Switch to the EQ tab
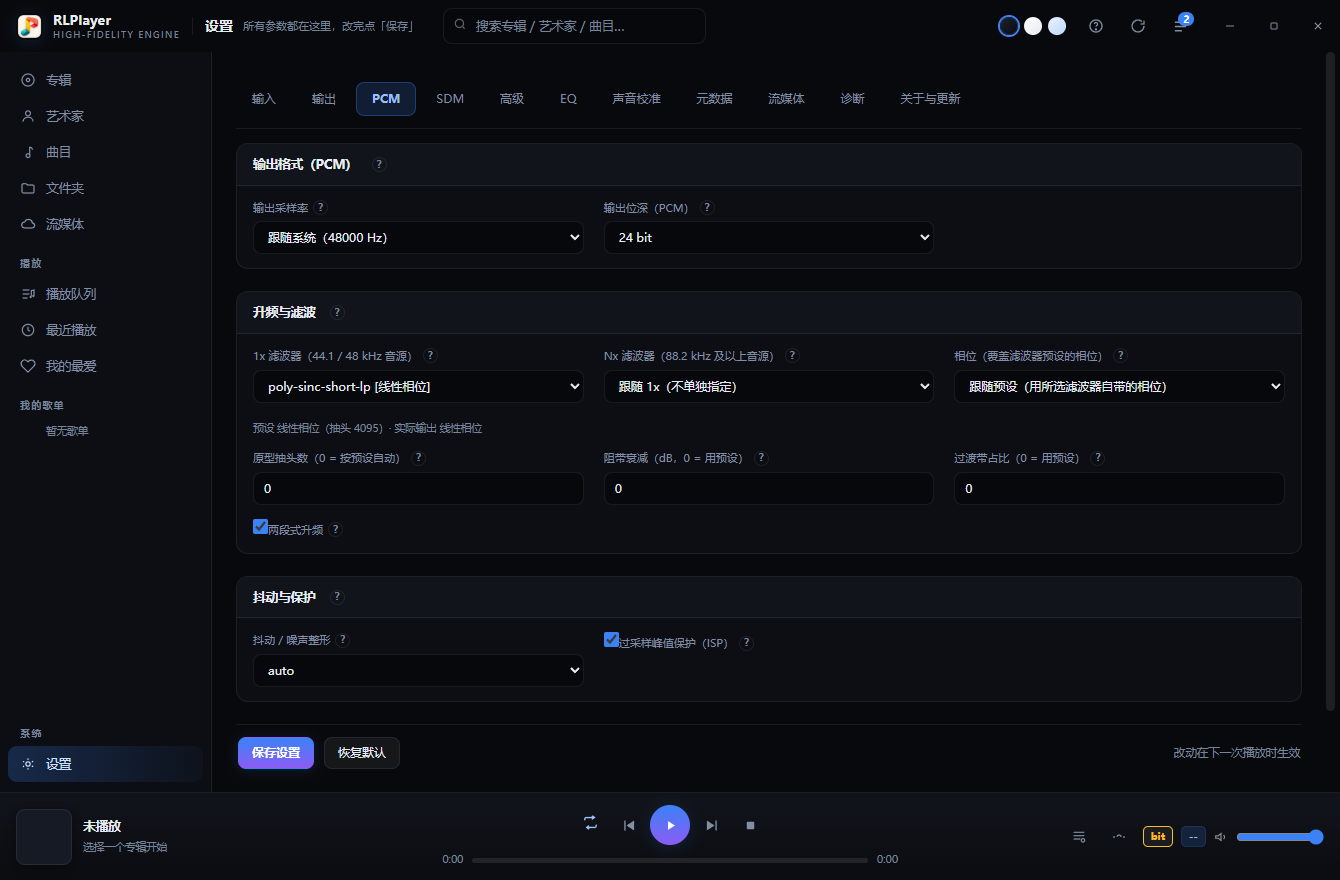This screenshot has width=1340, height=880. coord(568,99)
